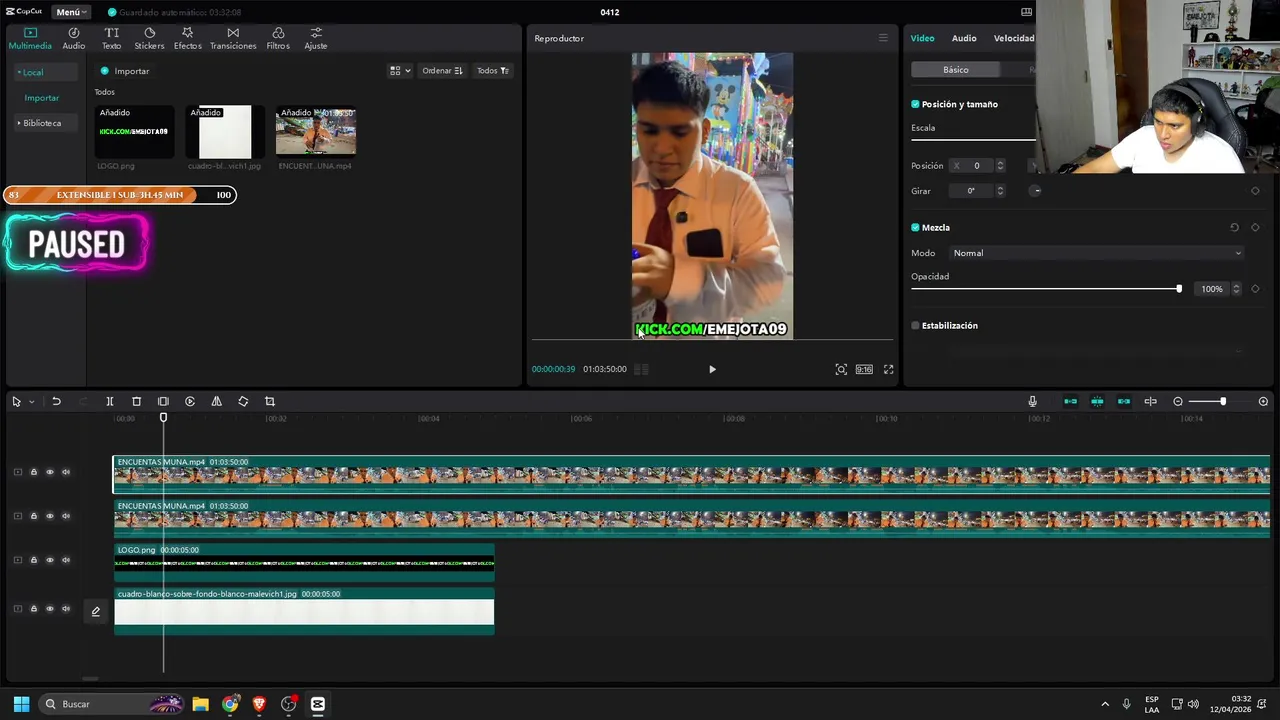Reset the Mezcla settings
Screen dimensions: 1280x720
click(1234, 228)
